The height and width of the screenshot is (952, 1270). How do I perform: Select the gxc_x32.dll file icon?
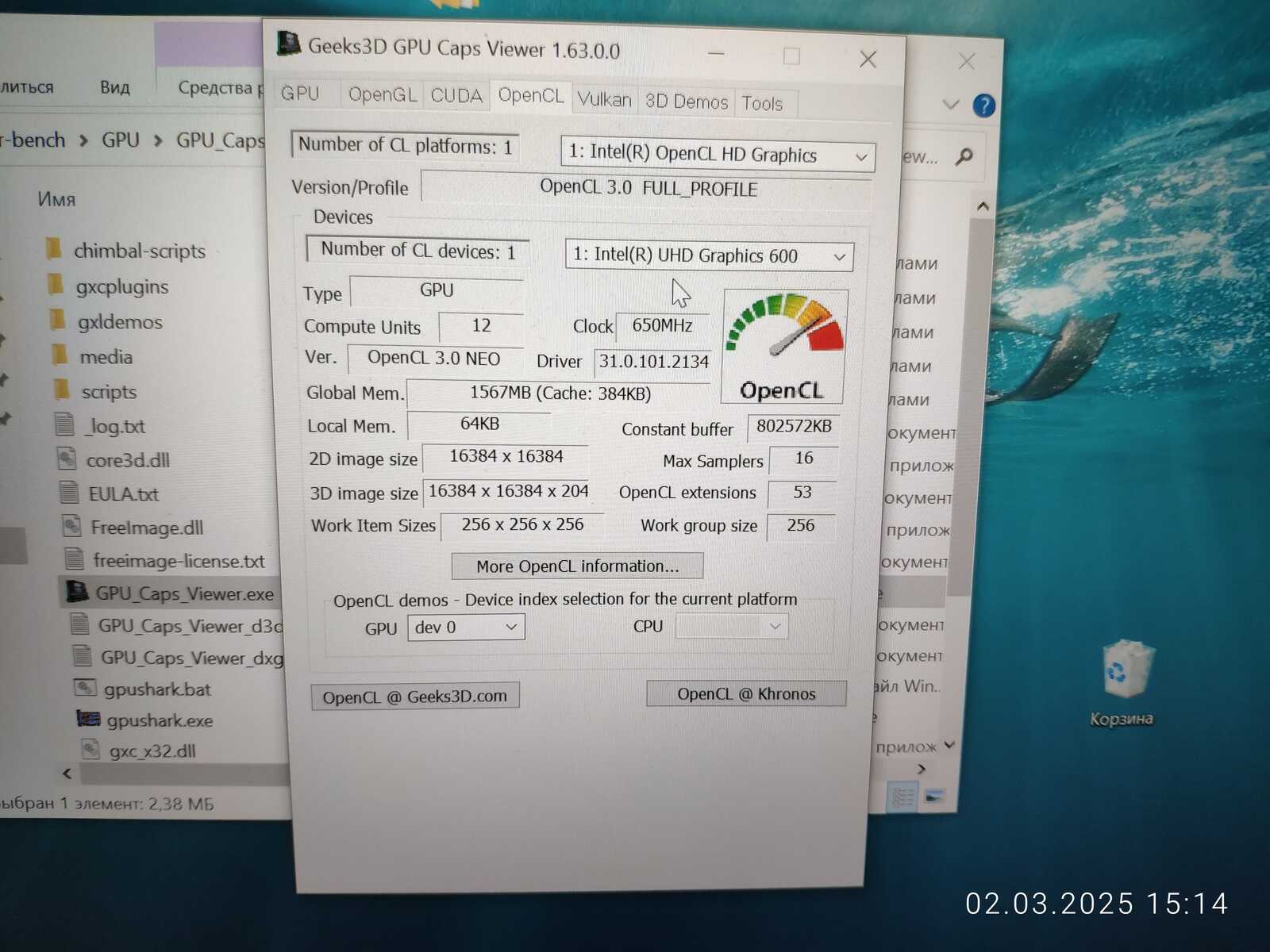[91, 749]
